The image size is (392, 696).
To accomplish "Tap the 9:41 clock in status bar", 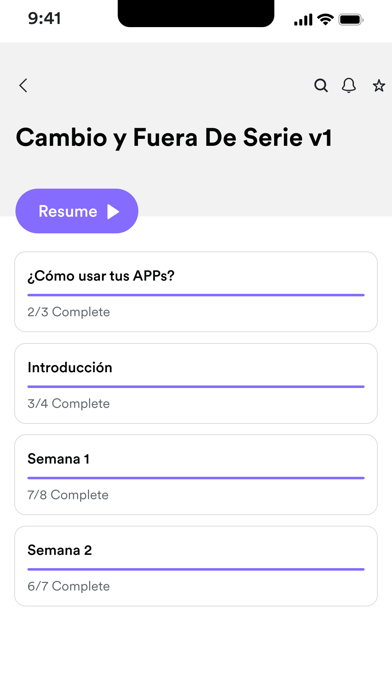I will pos(44,19).
